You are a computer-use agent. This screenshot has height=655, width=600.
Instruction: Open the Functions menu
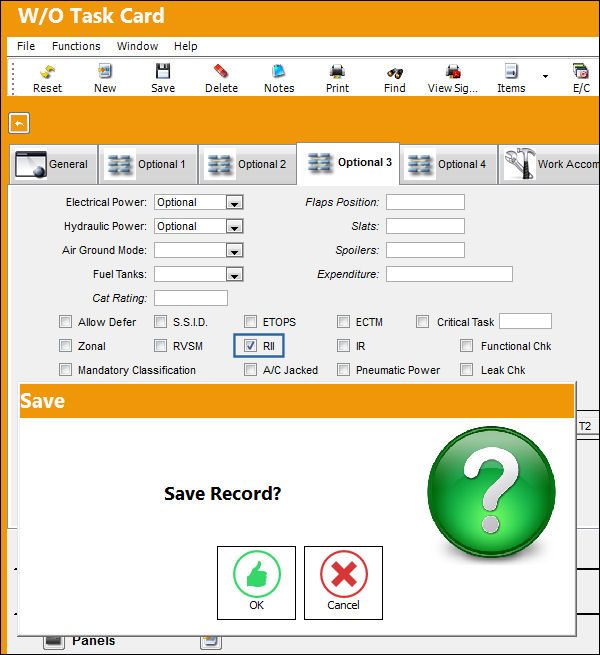tap(76, 46)
